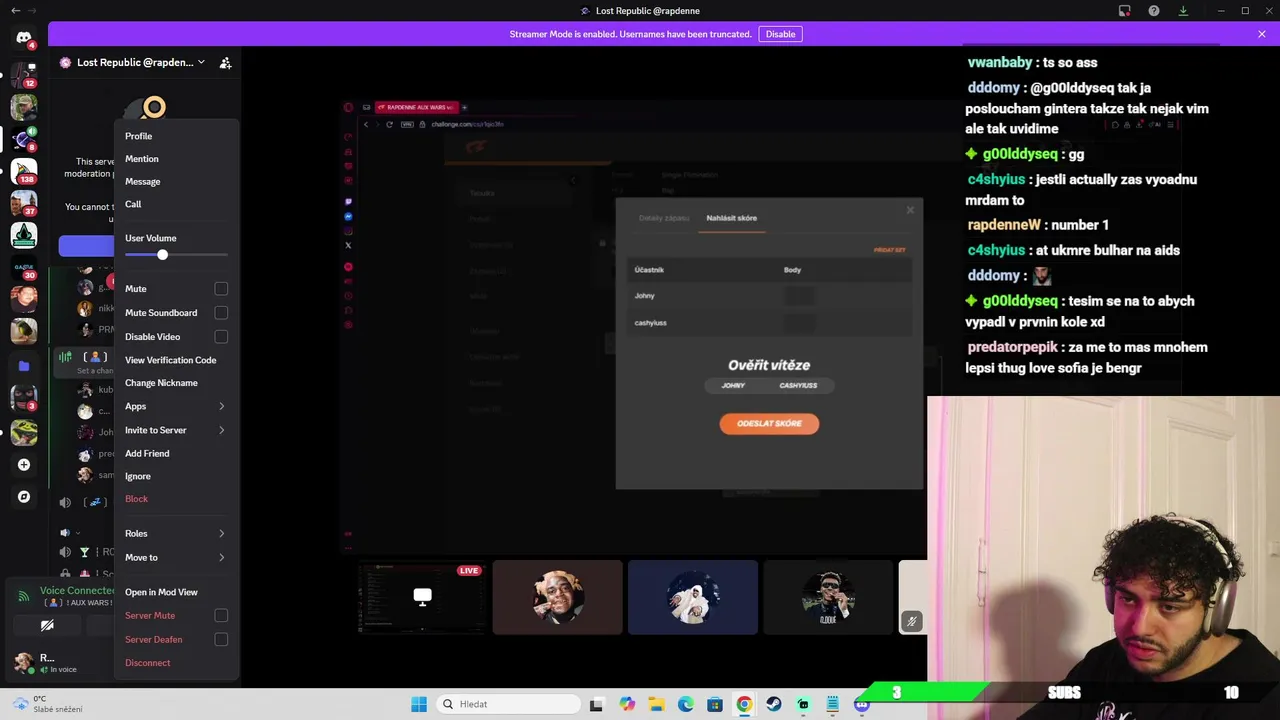Open server icon with 12 notifications badge
This screenshot has width=1280, height=720.
coord(24,73)
